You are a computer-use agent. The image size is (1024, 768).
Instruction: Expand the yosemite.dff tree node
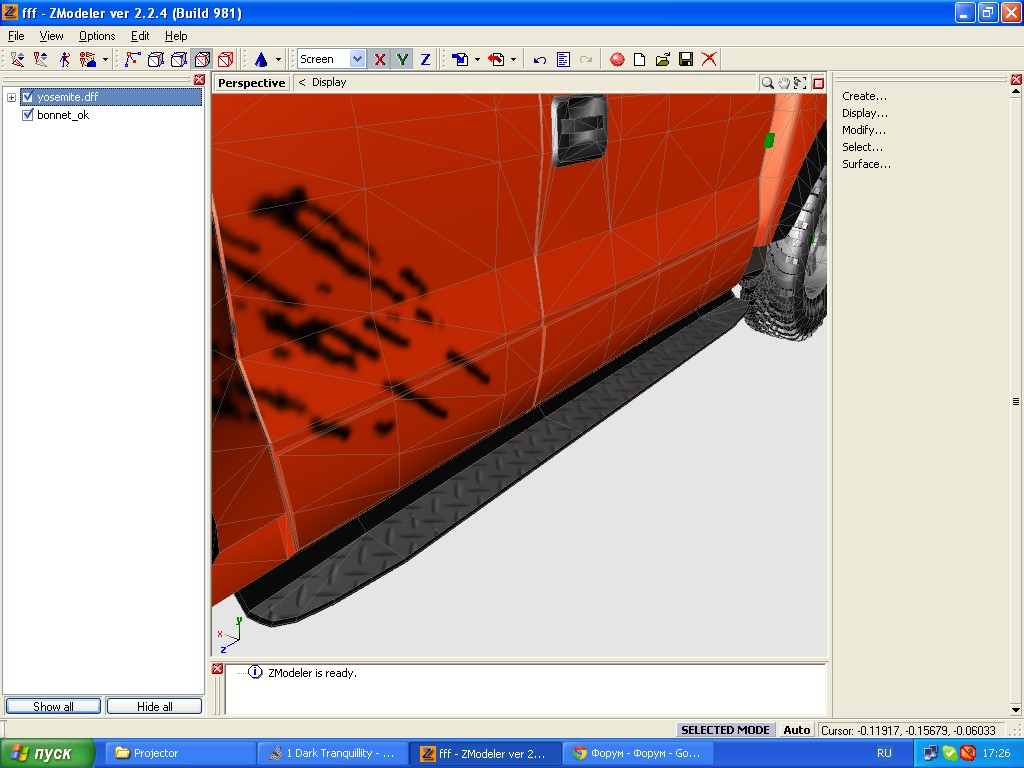click(x=11, y=97)
